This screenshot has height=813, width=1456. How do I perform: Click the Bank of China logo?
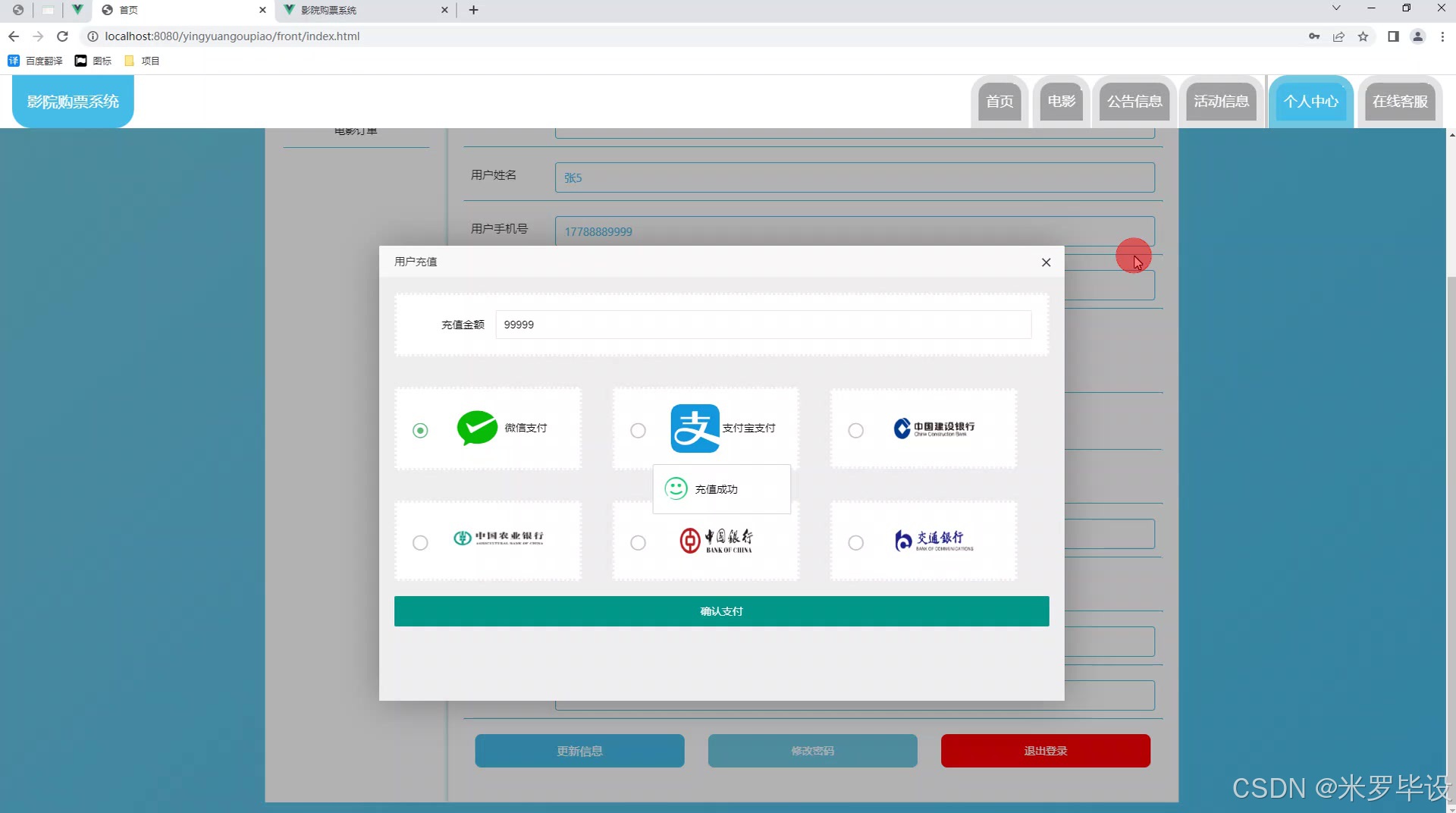[x=716, y=540]
